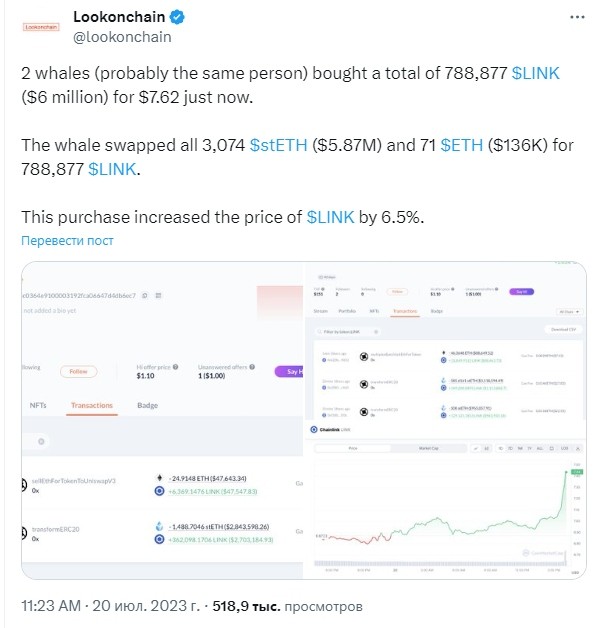Expand the chart using the collapse arrow

(578, 448)
